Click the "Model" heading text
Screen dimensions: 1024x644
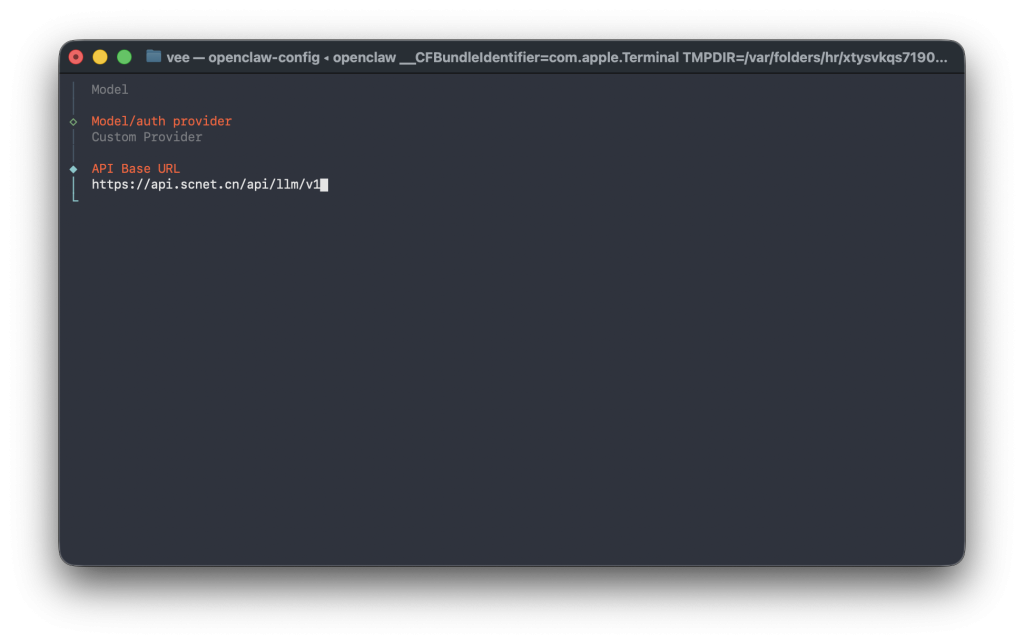(x=110, y=90)
